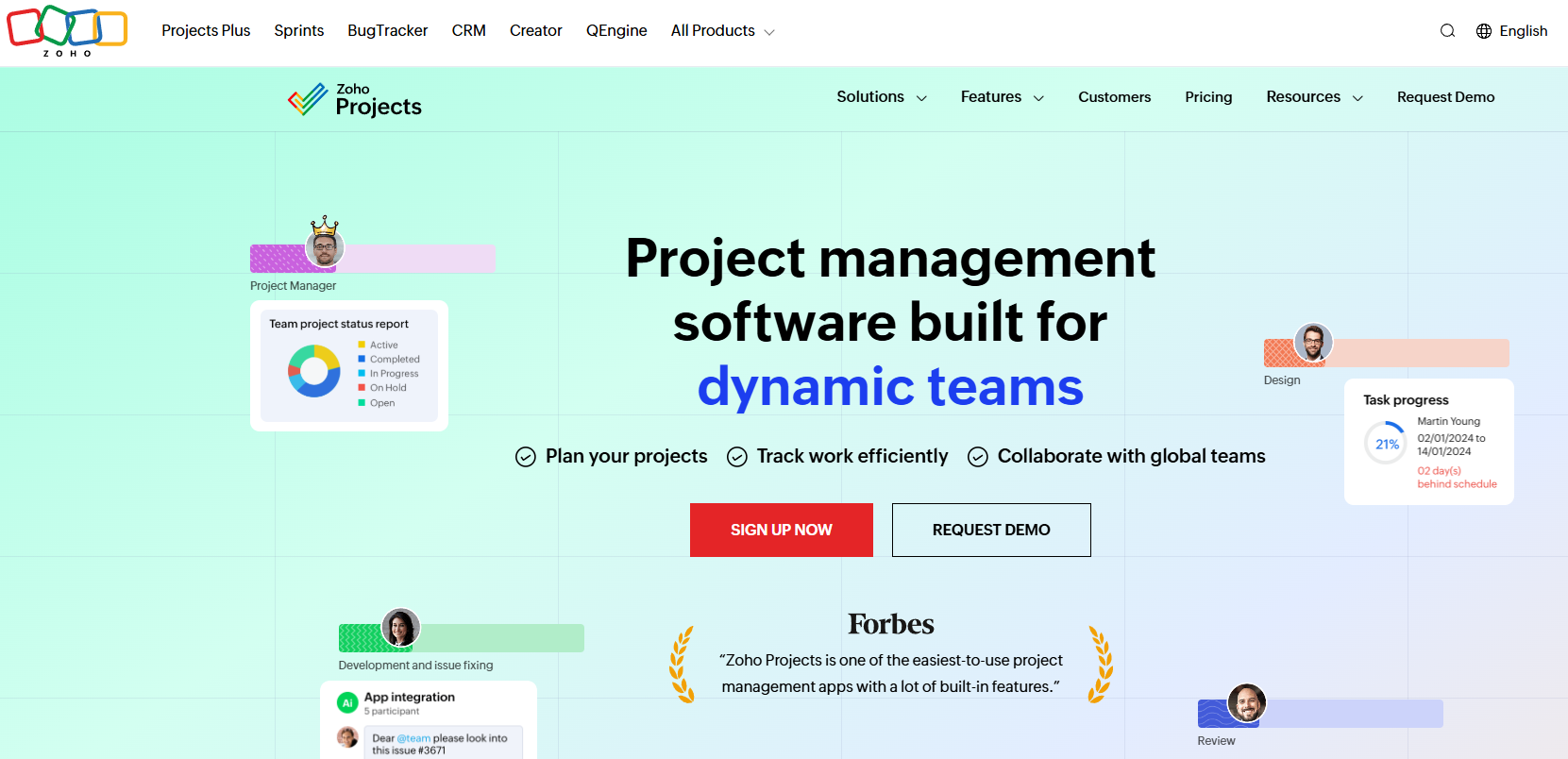The width and height of the screenshot is (1568, 759).
Task: Click the Design label under the orange bar
Action: click(1282, 380)
